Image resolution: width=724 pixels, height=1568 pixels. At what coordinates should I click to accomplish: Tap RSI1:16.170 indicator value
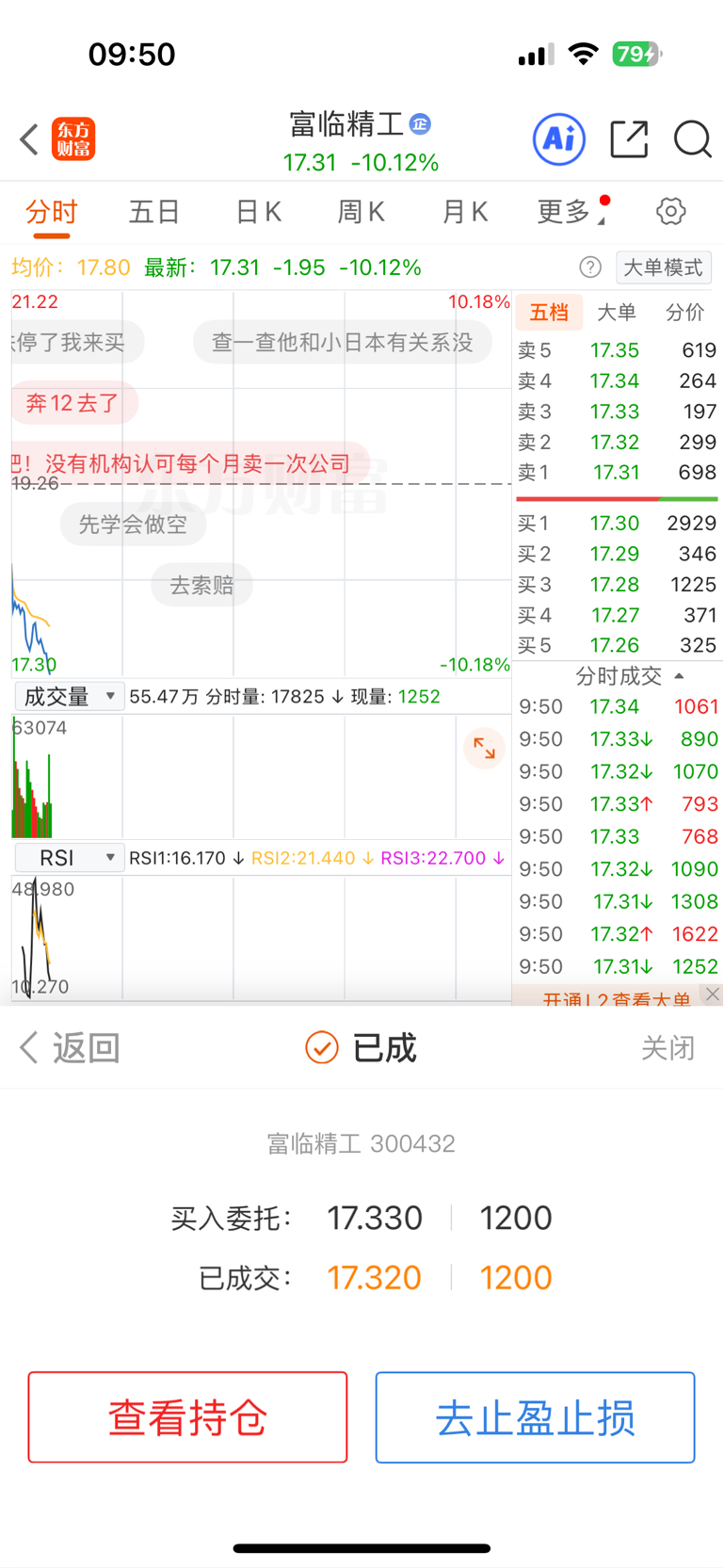click(x=186, y=858)
